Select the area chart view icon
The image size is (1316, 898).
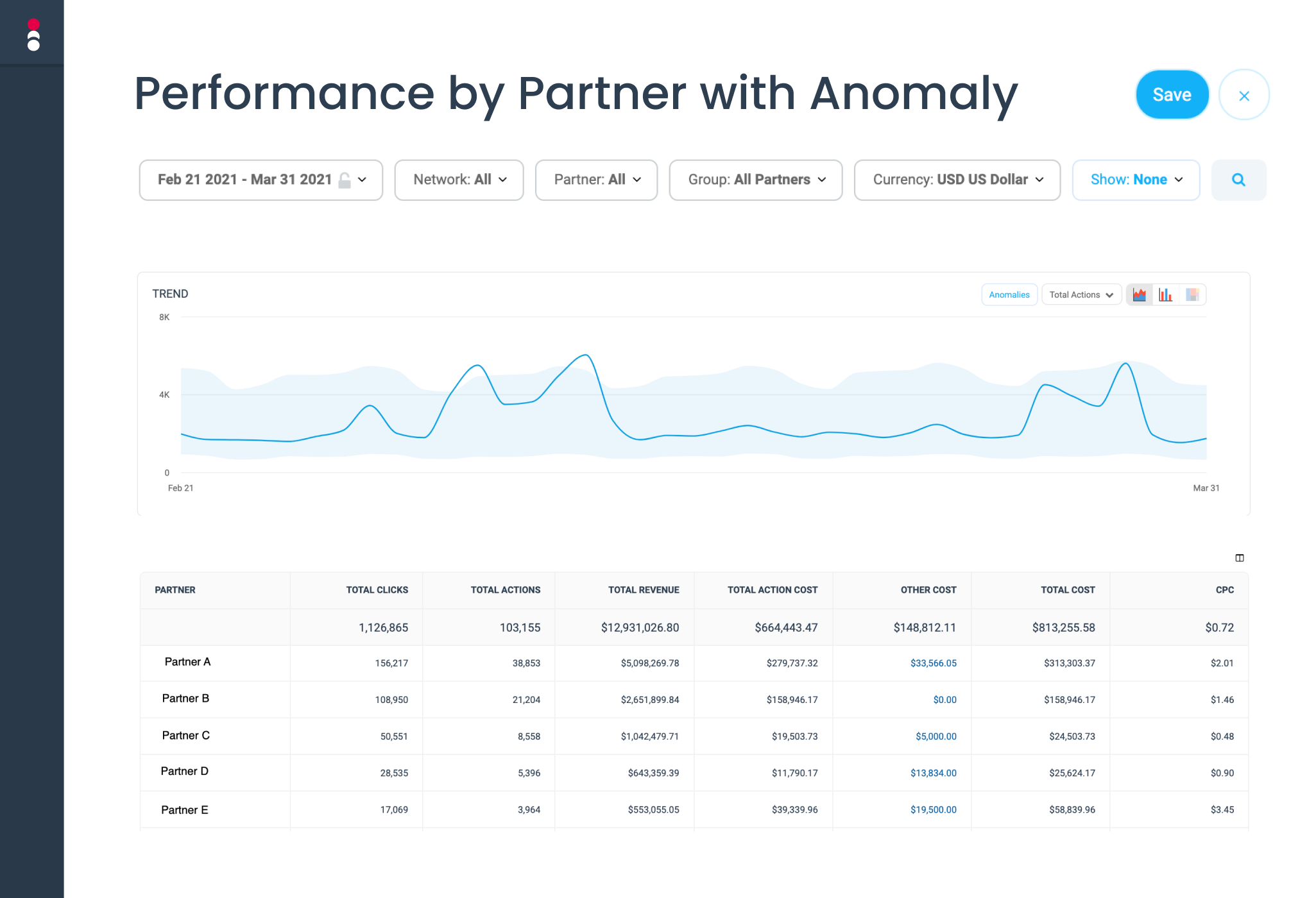coord(1140,294)
